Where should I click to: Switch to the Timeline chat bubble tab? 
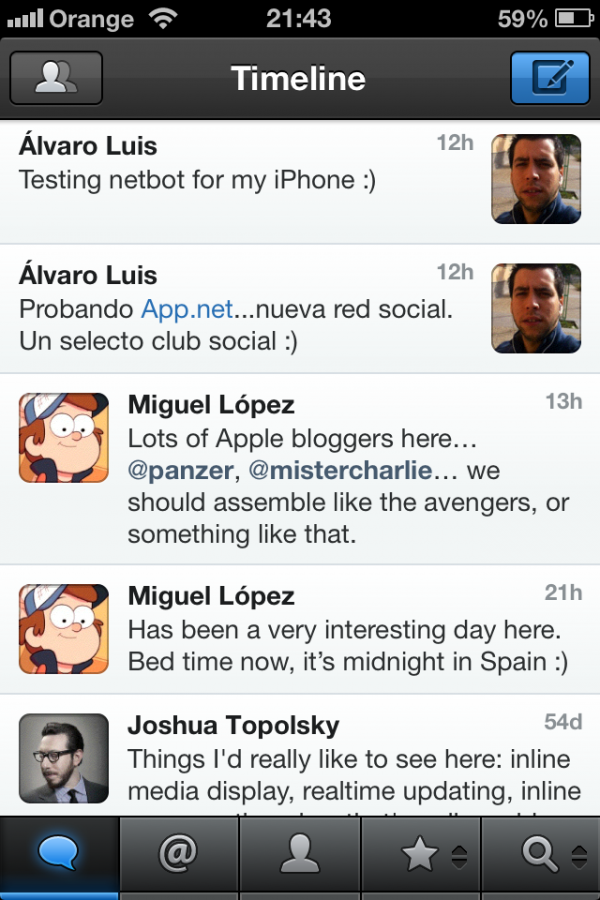coord(59,853)
